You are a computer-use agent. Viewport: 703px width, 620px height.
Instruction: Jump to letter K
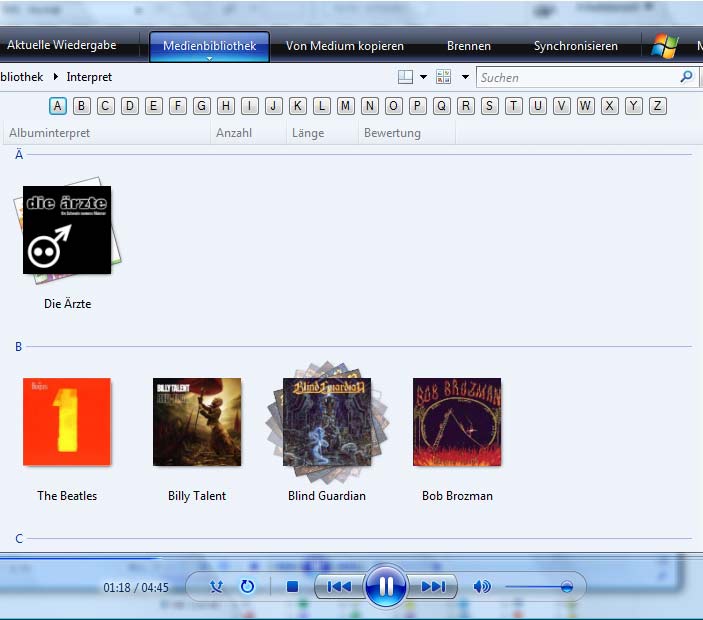pyautogui.click(x=298, y=106)
